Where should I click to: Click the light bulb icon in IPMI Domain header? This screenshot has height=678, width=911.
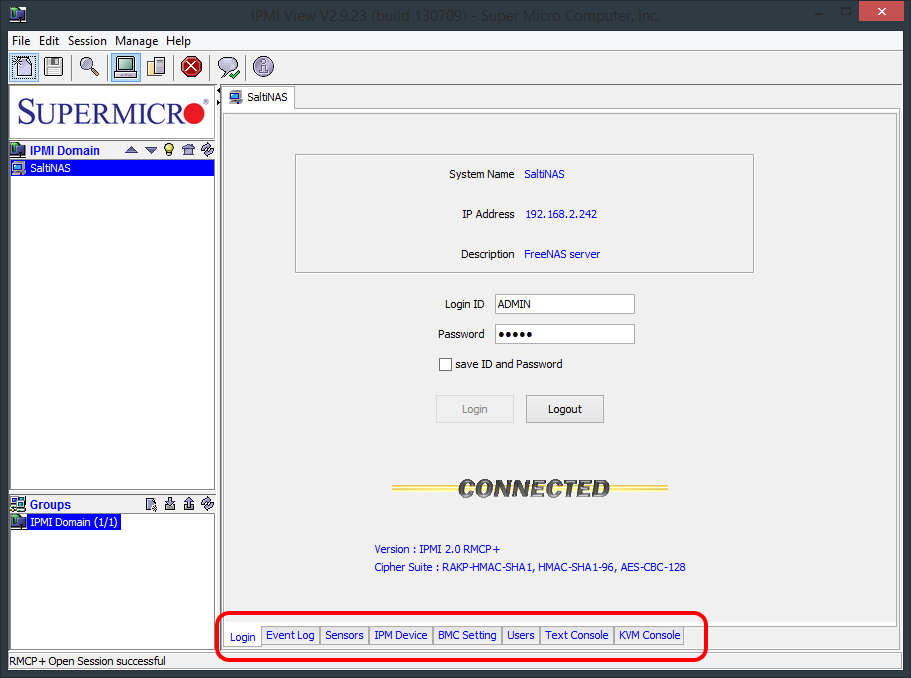click(x=169, y=149)
